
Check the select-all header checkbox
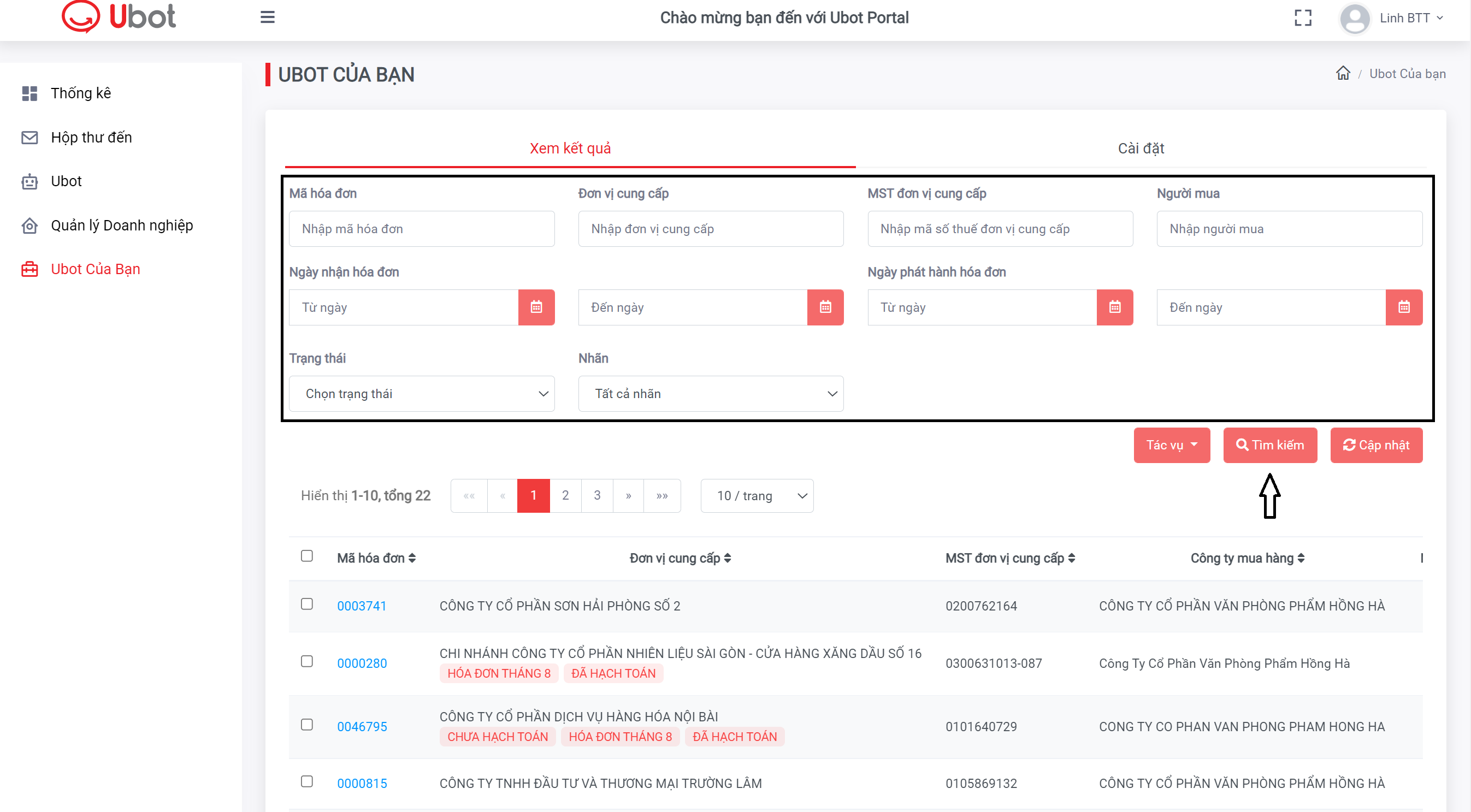[306, 555]
